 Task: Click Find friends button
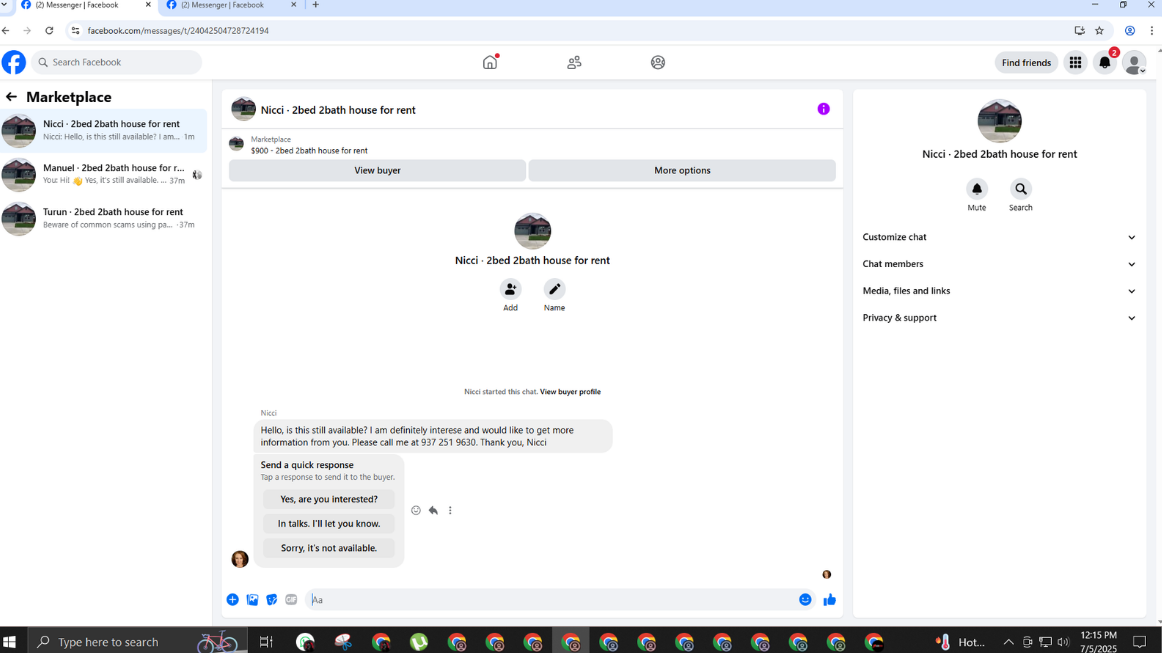[1026, 63]
